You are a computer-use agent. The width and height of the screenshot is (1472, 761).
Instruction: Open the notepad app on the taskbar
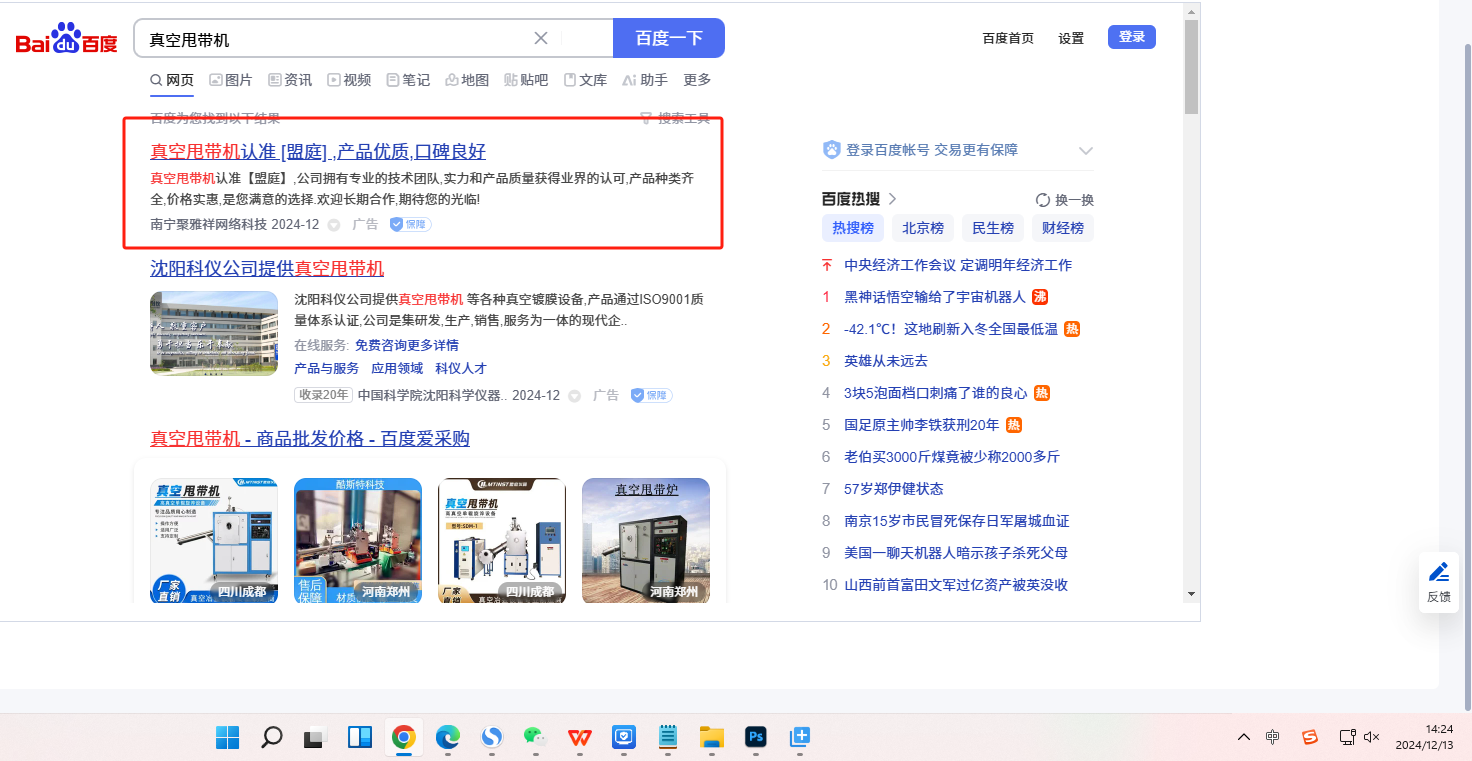tap(667, 738)
